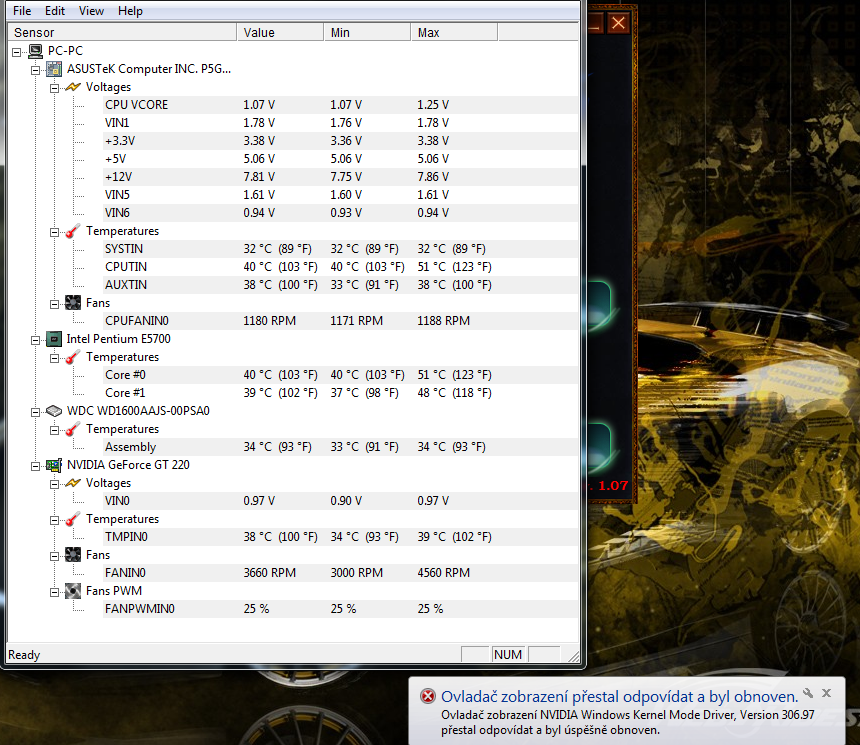
Task: Select the +5V row
Action: (x=340, y=159)
